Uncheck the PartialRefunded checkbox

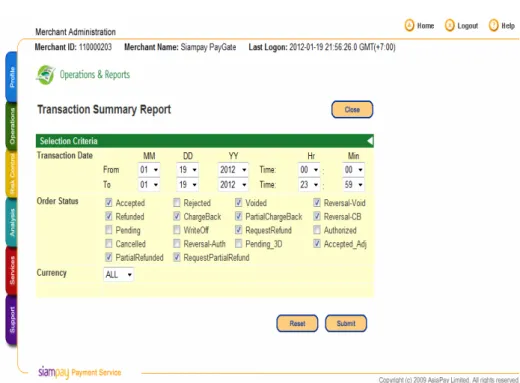pos(109,257)
